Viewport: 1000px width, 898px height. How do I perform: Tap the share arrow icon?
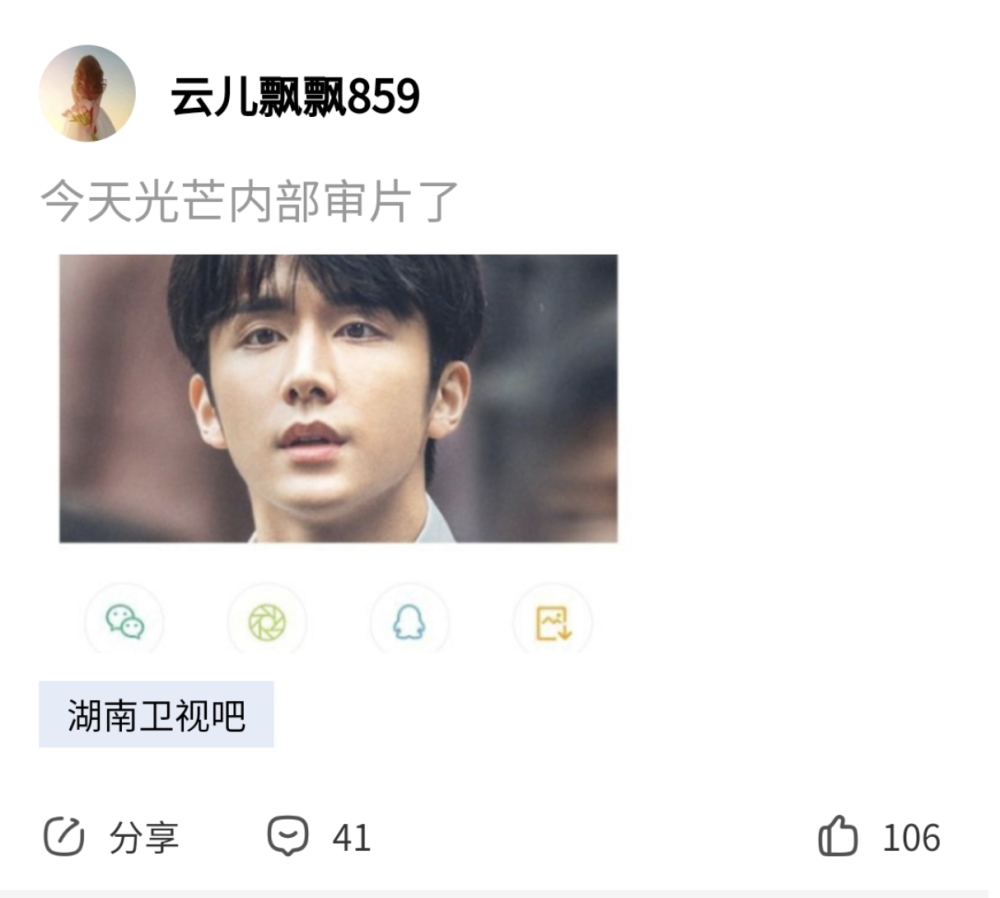pos(64,836)
